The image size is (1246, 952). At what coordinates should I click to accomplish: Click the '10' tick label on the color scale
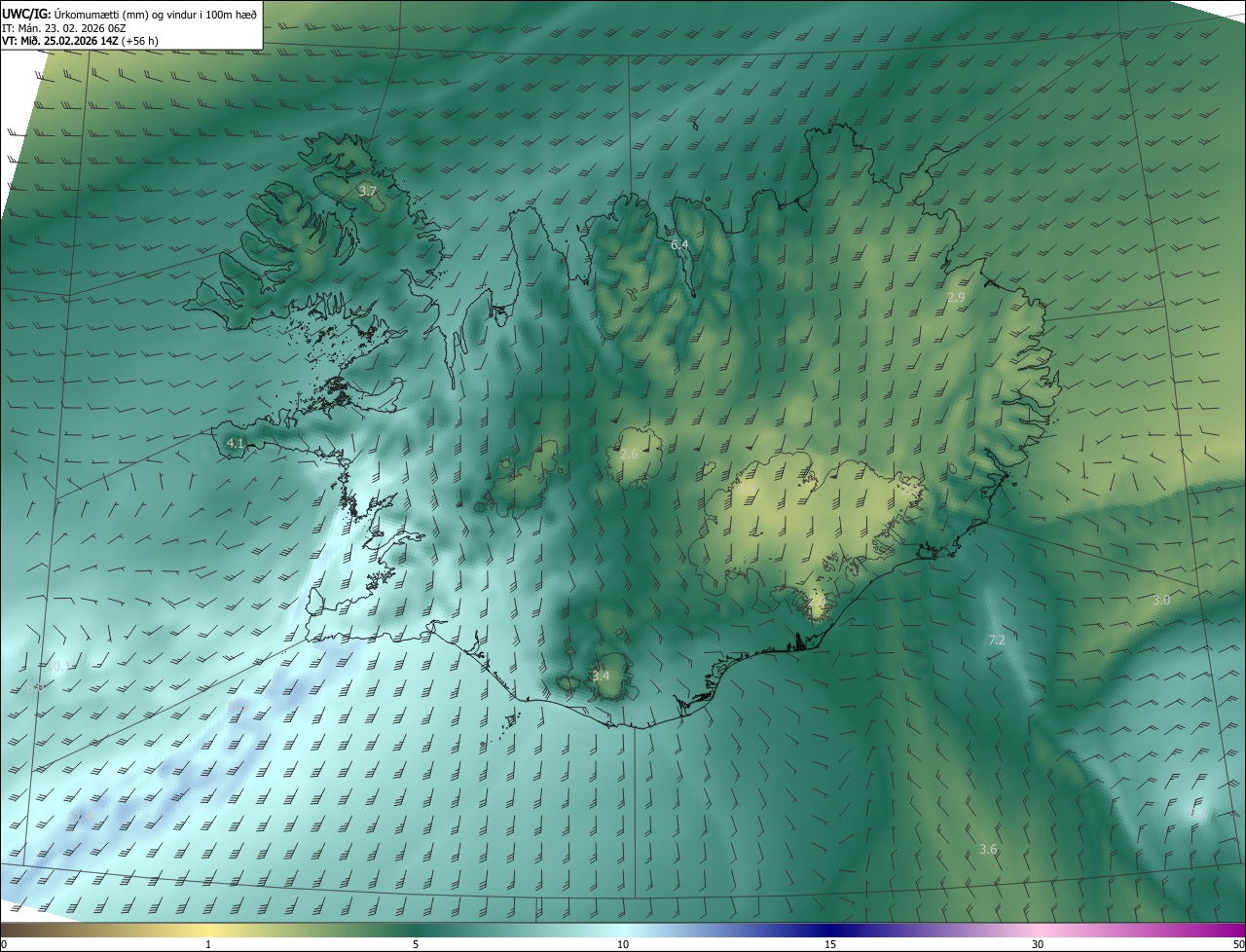coord(623,944)
